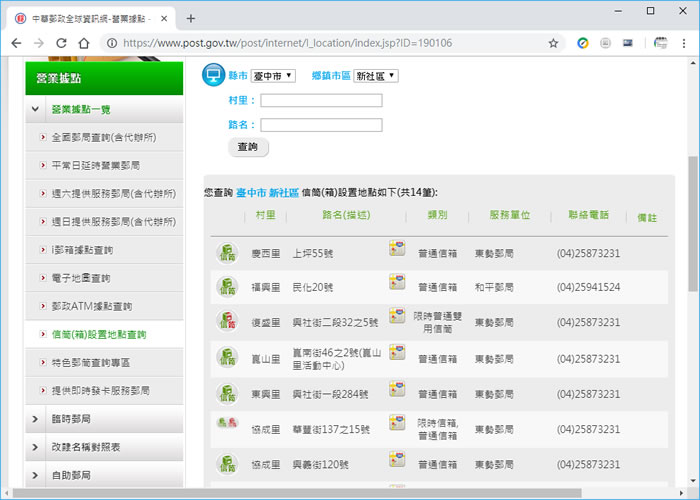Click the map icon for 民化20號 row
This screenshot has height=500, width=700.
(x=397, y=283)
